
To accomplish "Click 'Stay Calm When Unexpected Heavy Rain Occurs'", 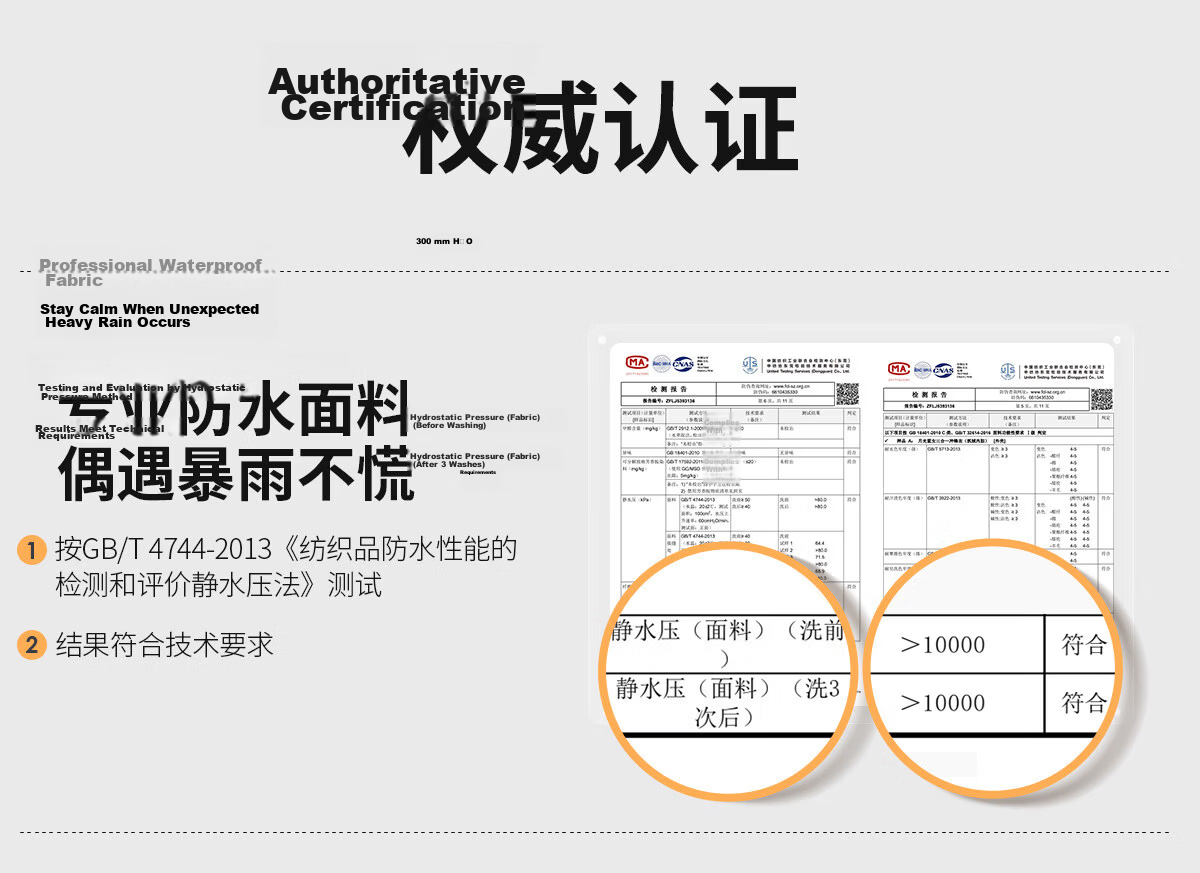I will point(150,316).
